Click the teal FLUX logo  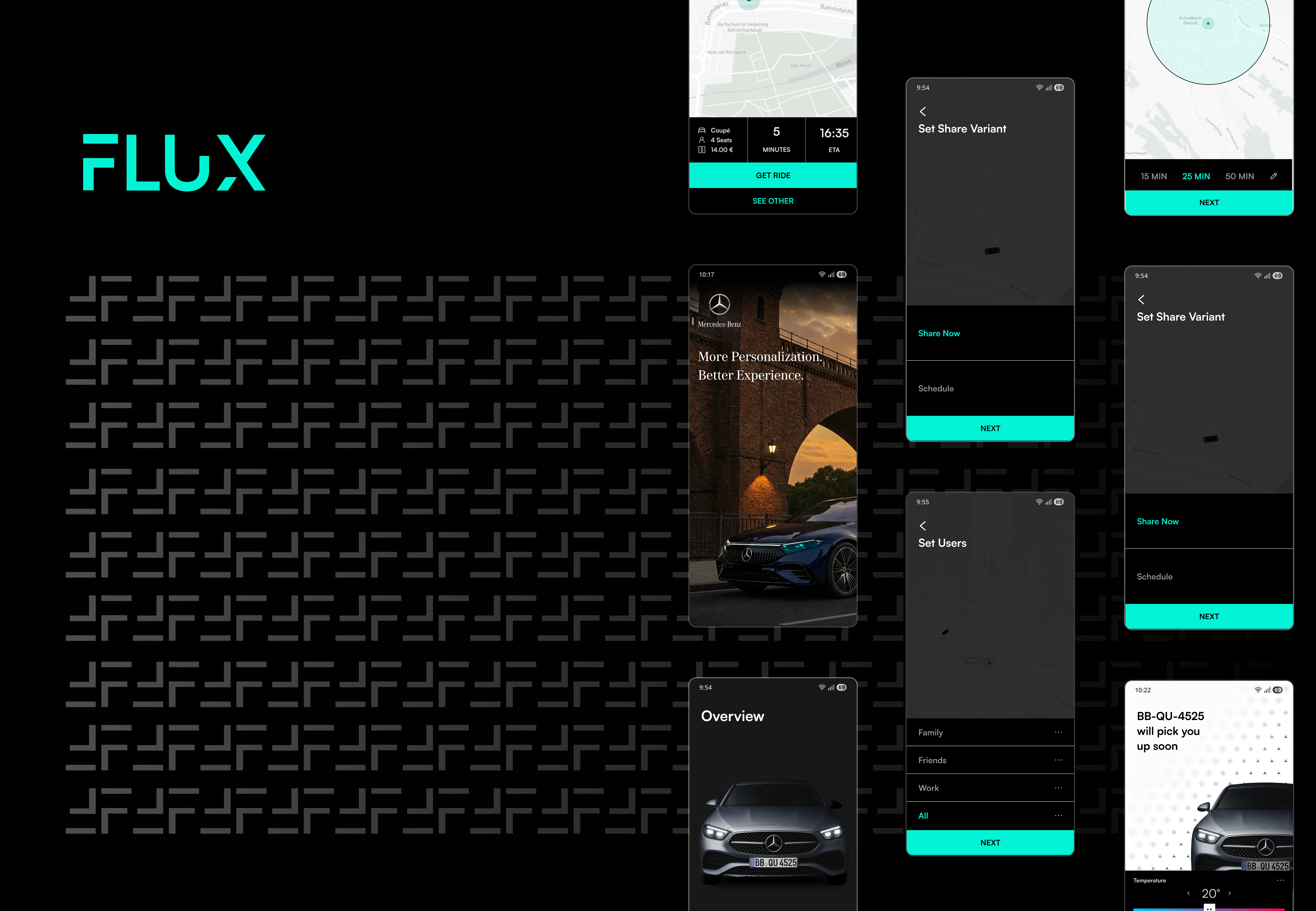[174, 163]
